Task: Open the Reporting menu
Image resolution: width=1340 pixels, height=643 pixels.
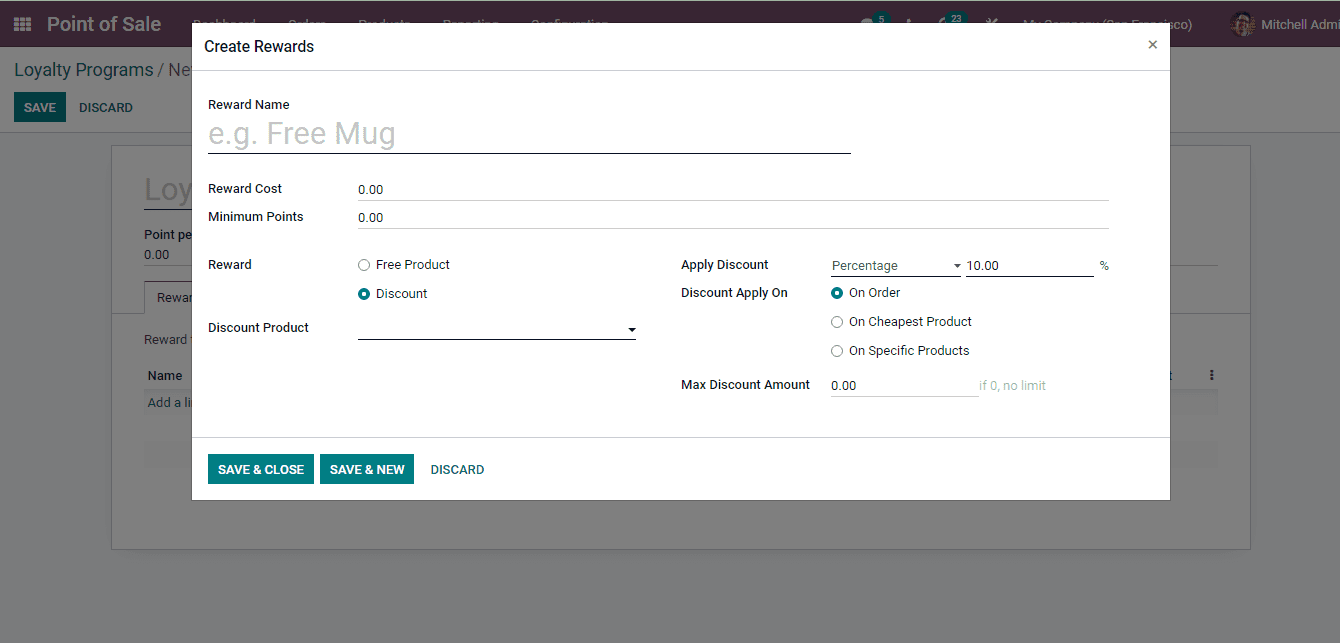Action: [x=470, y=24]
